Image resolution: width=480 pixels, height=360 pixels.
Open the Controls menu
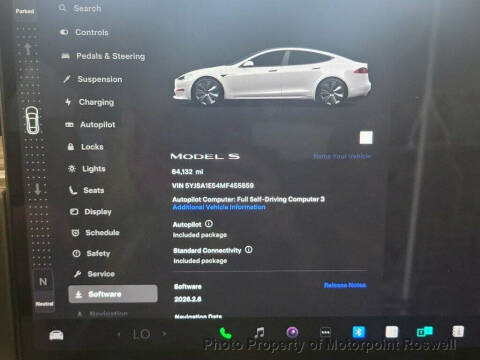tap(84, 32)
